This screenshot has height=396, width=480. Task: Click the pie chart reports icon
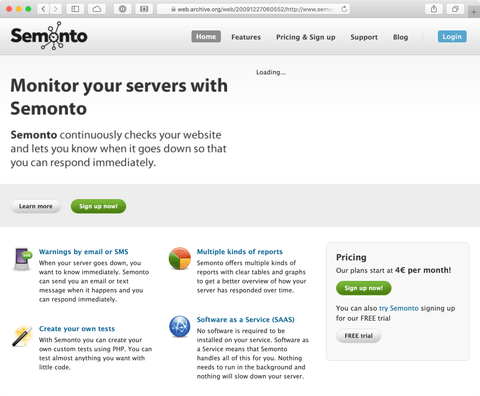pos(180,258)
